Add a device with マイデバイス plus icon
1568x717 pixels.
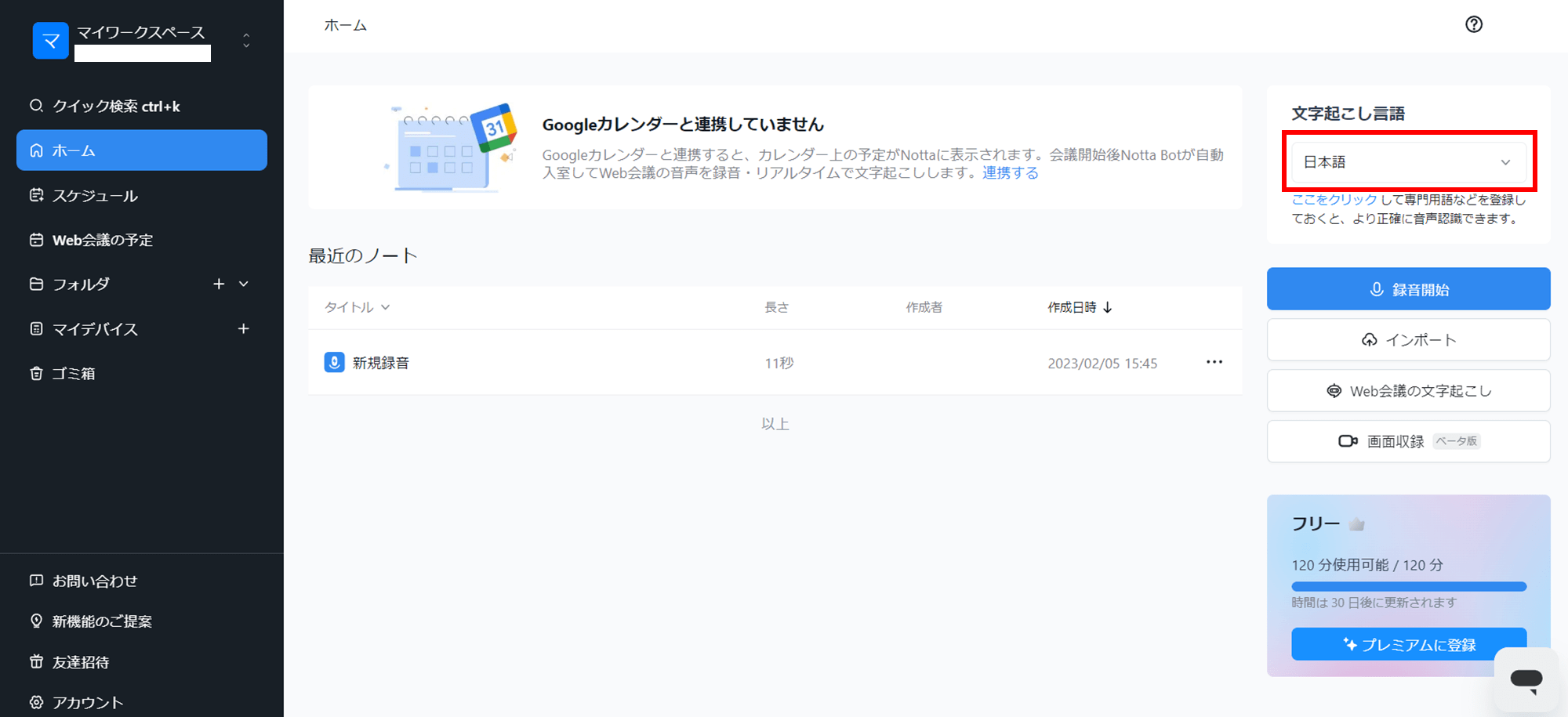(244, 328)
